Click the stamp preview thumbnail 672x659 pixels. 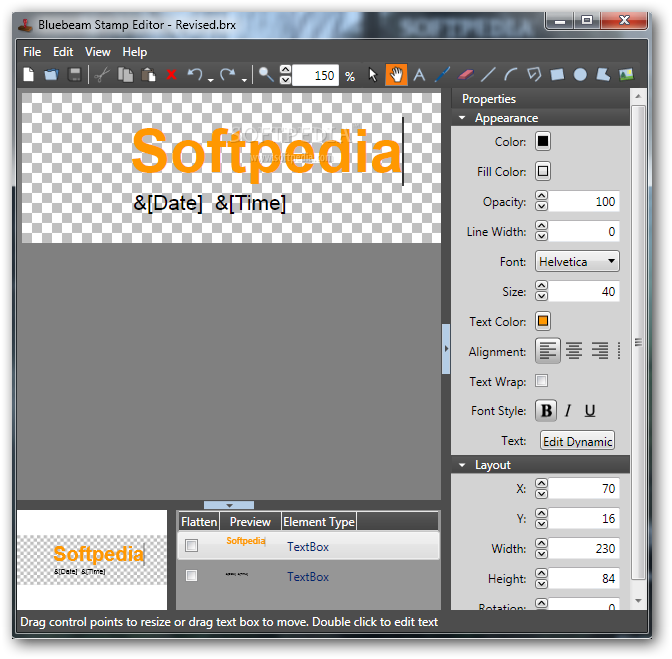pos(92,560)
